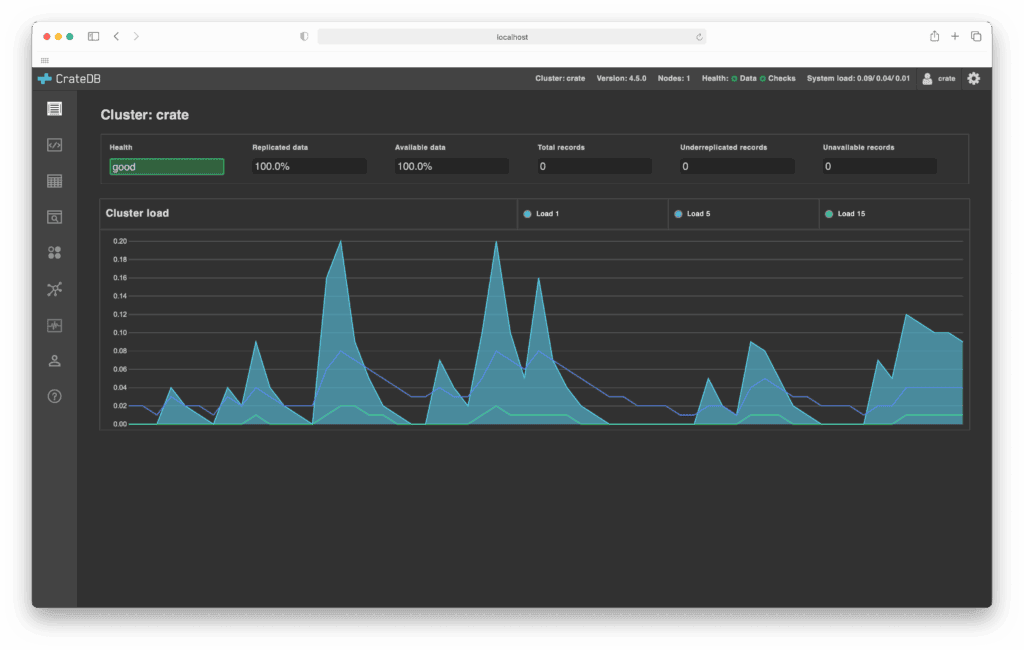Open the Shards panel
The width and height of the screenshot is (1024, 650).
coord(54,252)
